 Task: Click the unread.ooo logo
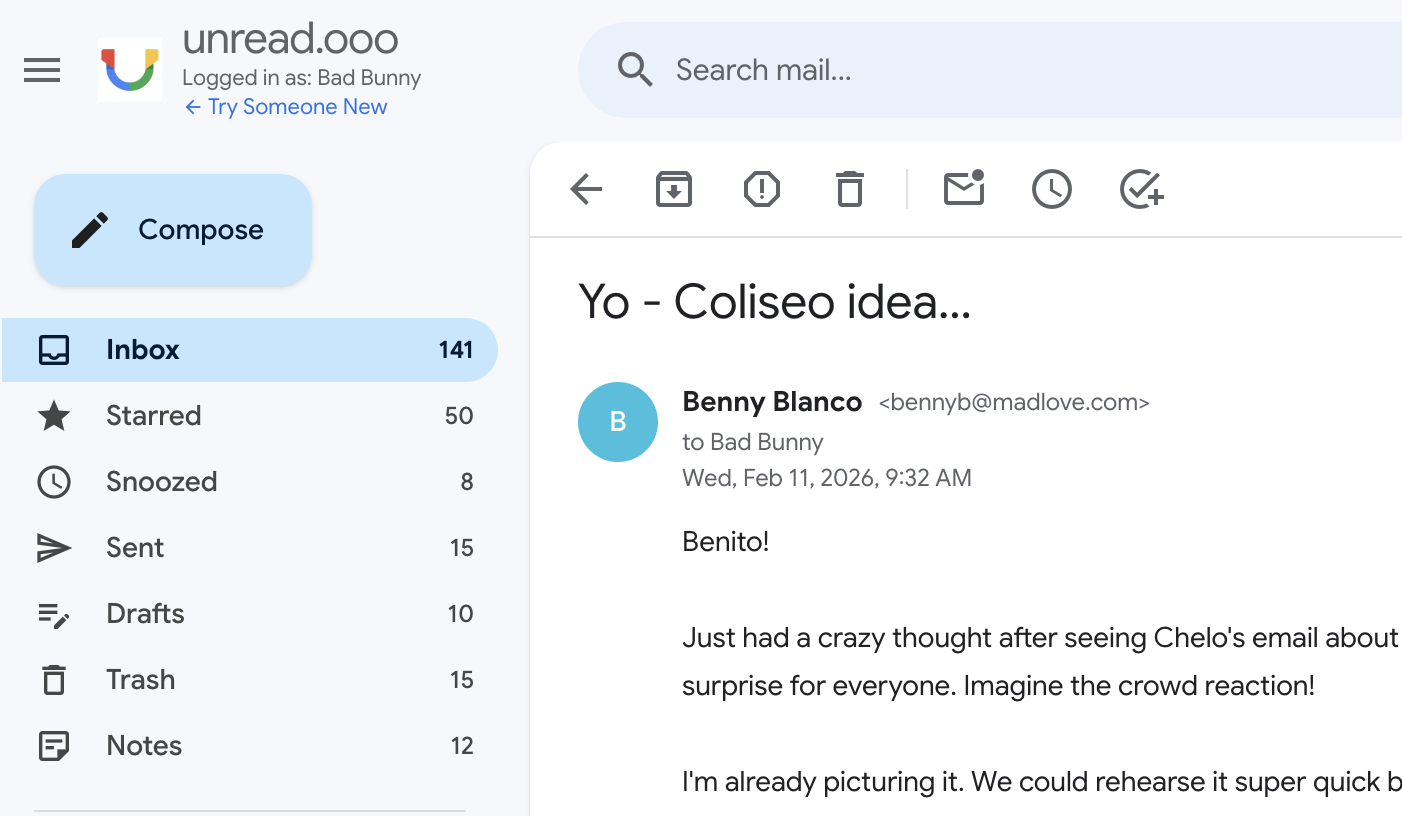(130, 70)
